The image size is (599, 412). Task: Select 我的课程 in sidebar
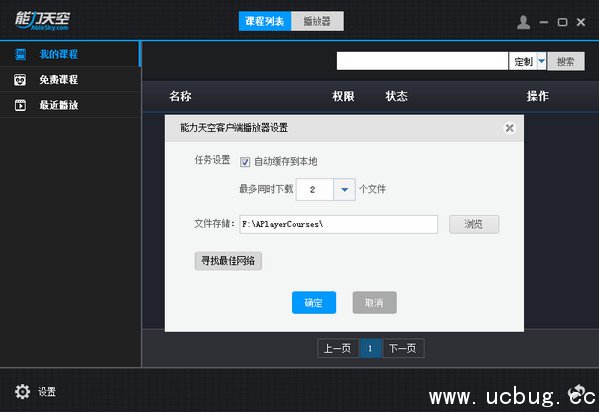[70, 54]
